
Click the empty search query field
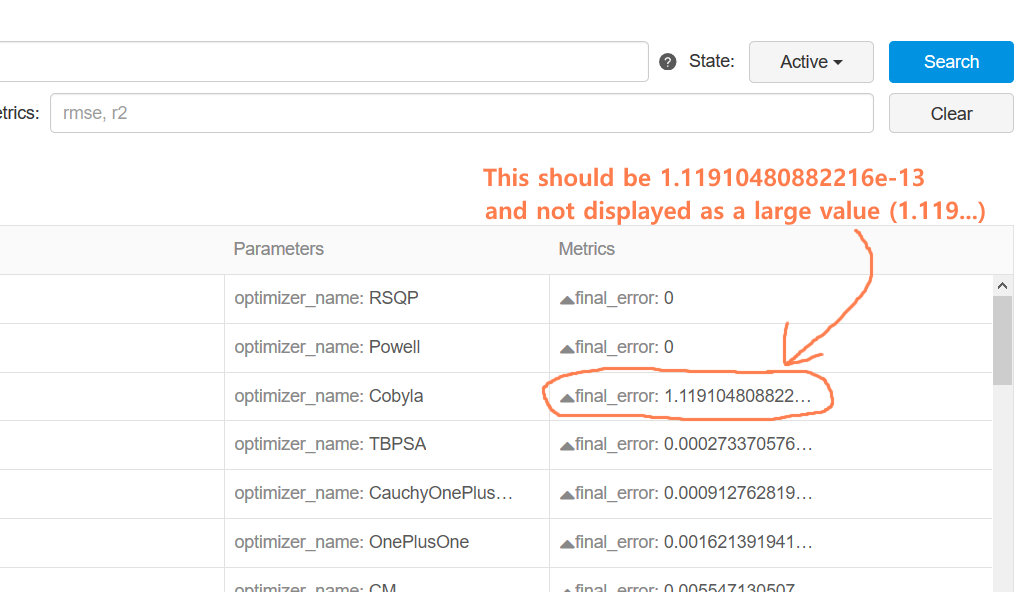324,61
